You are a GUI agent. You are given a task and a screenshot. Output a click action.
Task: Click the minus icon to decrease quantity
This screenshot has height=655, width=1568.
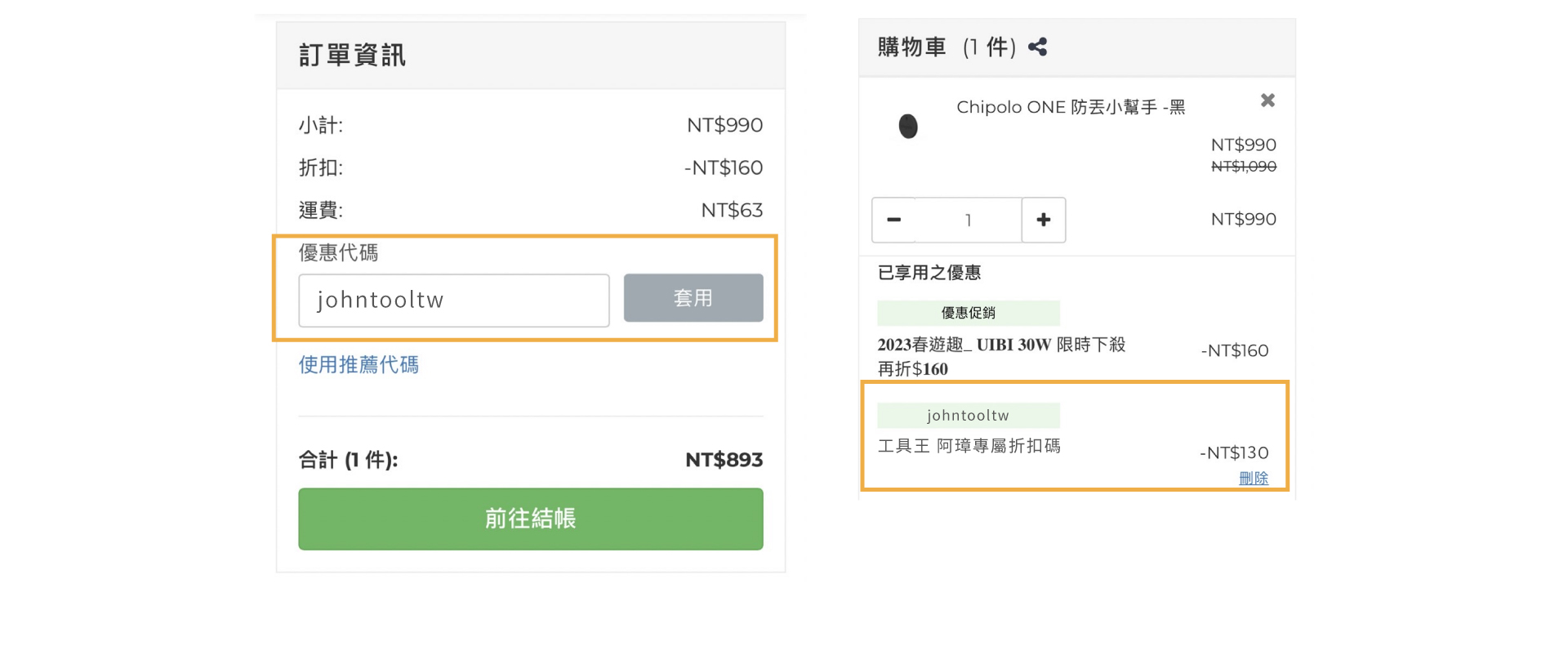click(x=895, y=220)
